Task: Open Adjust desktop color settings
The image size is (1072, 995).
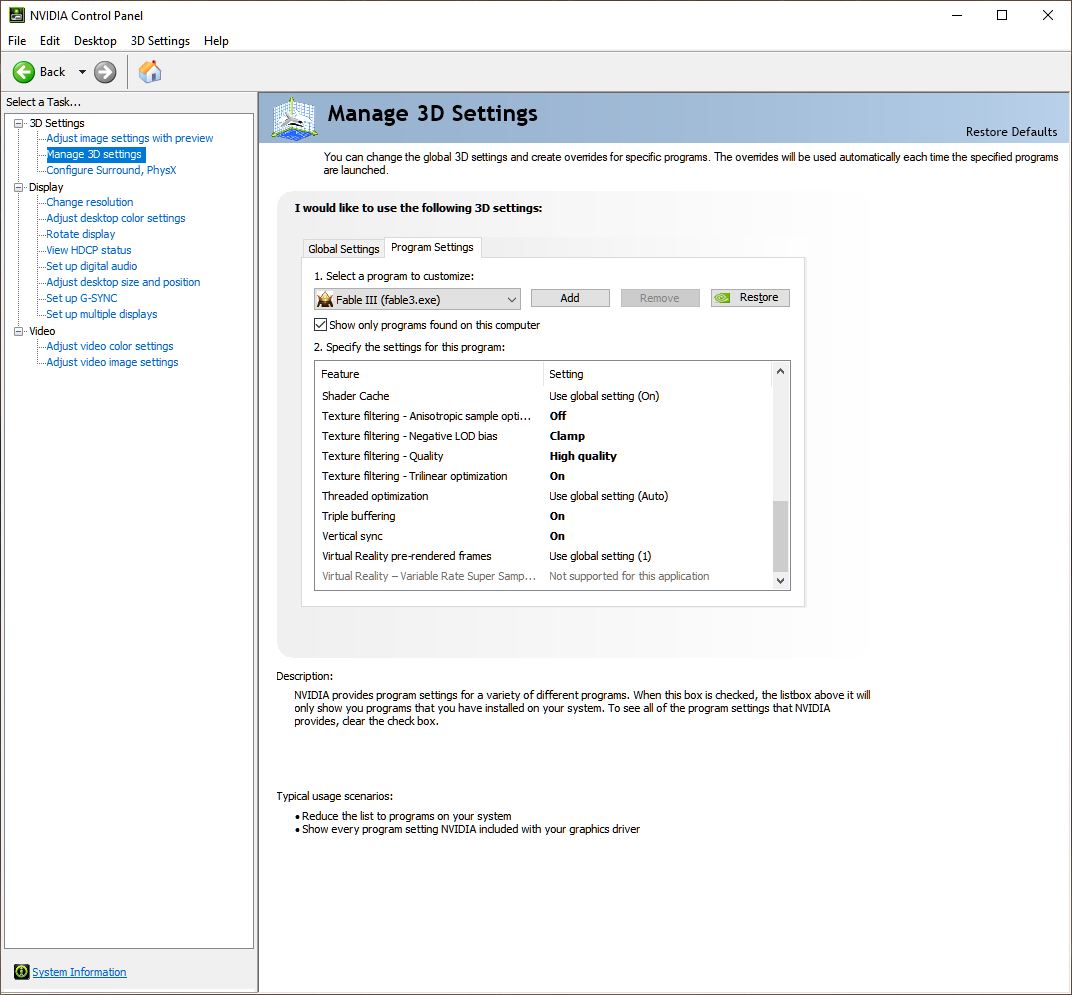Action: pos(116,218)
